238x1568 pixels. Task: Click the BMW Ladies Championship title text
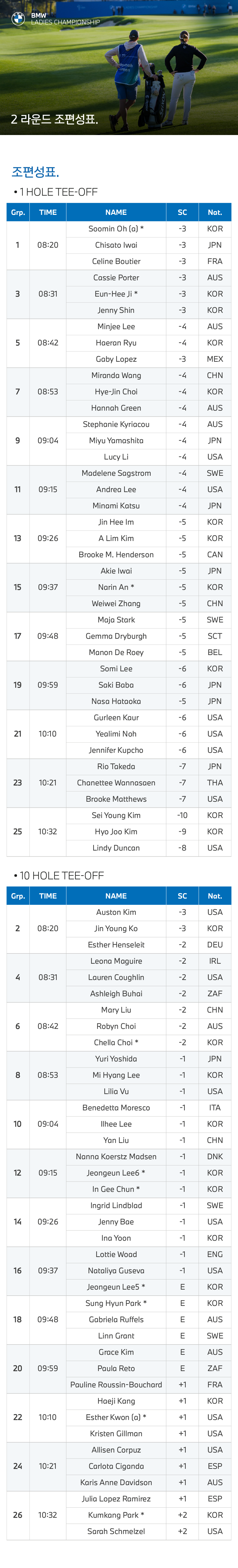point(65,19)
